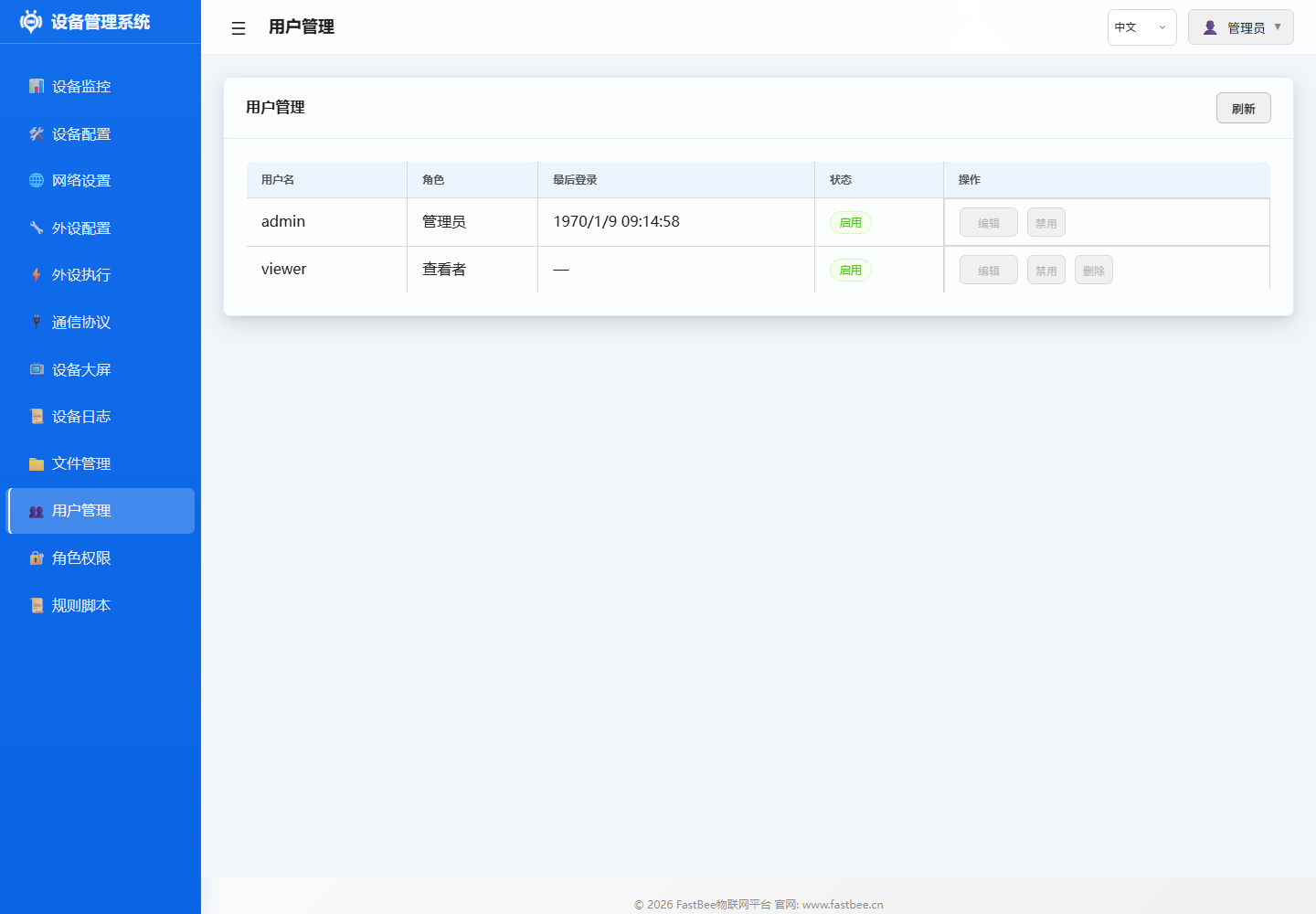
Task: Click 编辑 for the viewer user
Action: coord(988,270)
